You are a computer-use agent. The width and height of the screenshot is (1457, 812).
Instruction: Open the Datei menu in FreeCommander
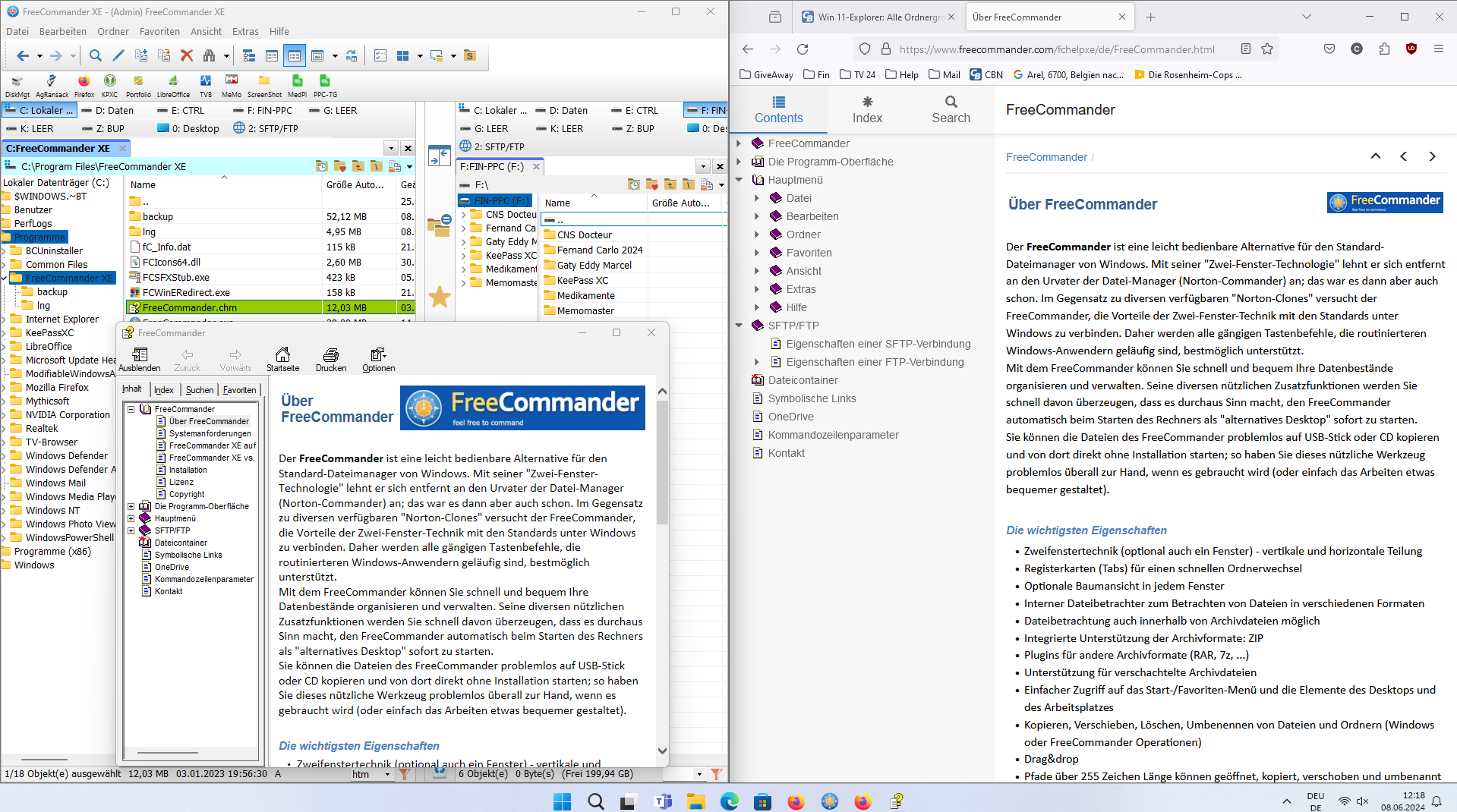coord(17,31)
